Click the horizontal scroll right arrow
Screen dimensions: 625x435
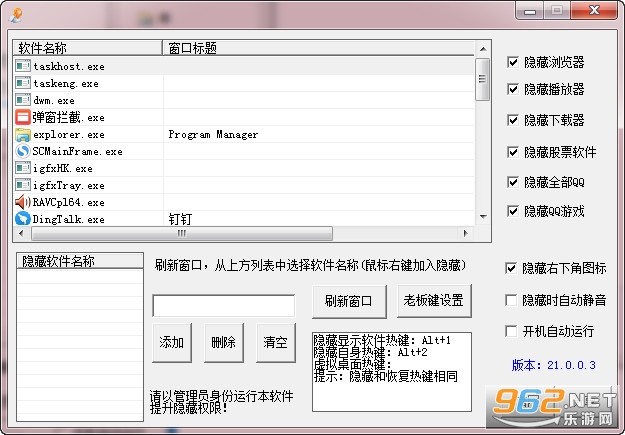pos(465,233)
